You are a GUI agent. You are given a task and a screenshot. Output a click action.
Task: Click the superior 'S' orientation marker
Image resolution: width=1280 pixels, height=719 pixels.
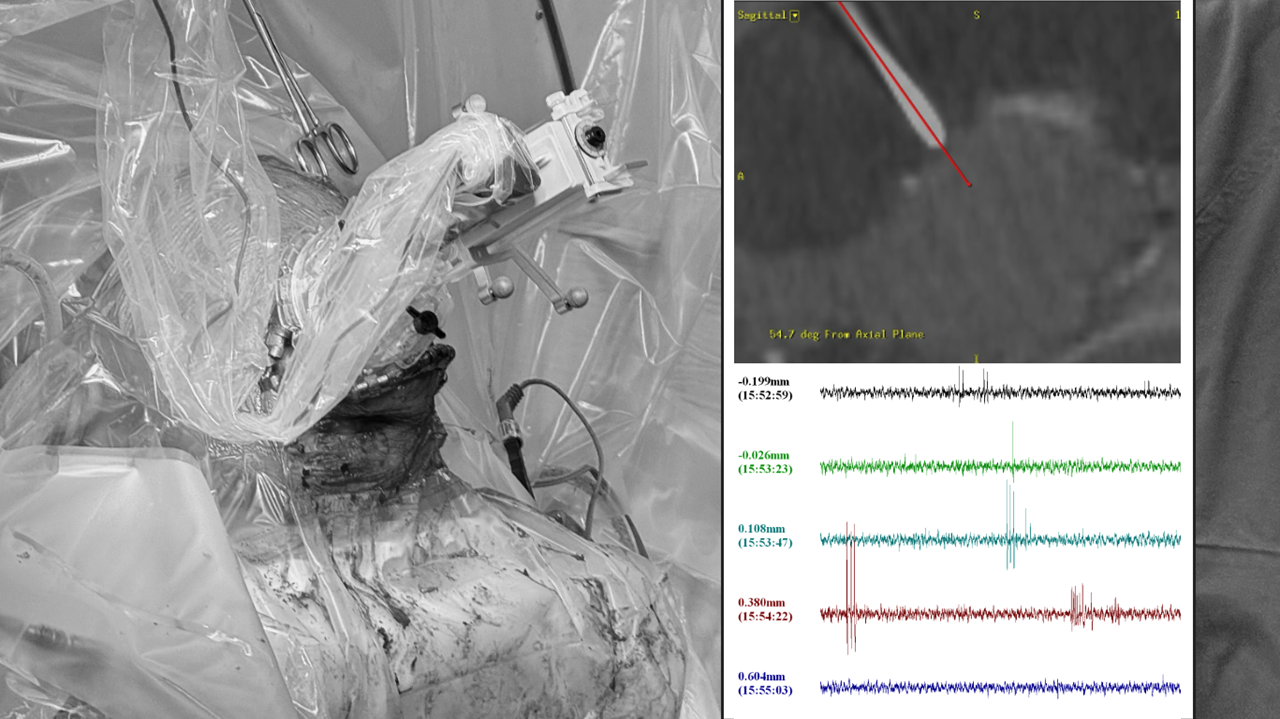(x=975, y=15)
